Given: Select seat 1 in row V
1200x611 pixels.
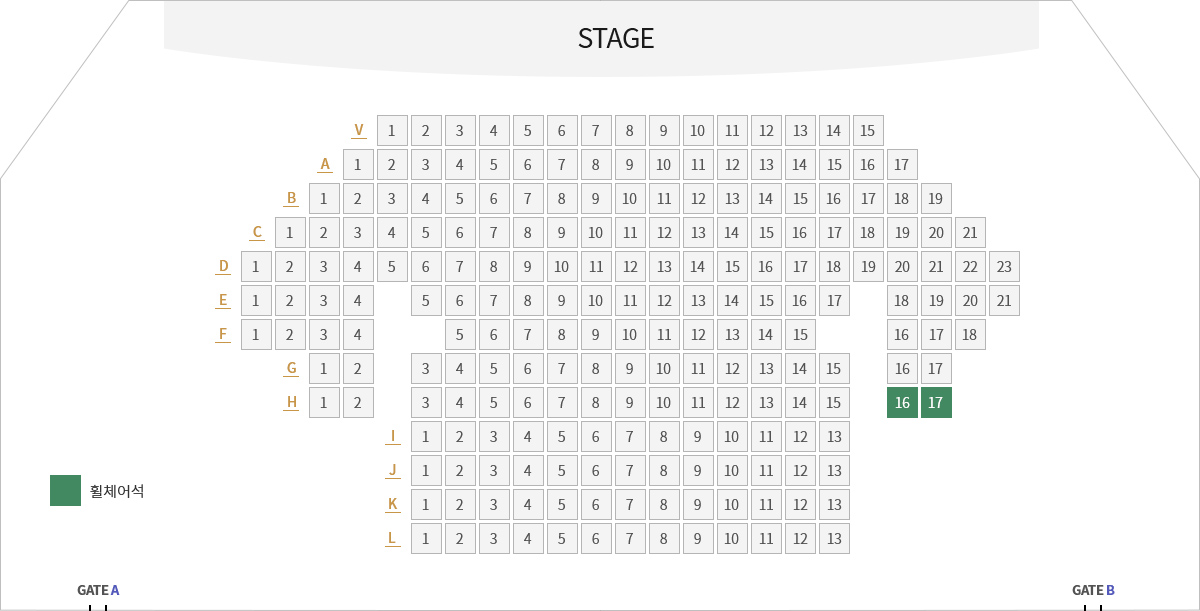Looking at the screenshot, I should tap(392, 131).
